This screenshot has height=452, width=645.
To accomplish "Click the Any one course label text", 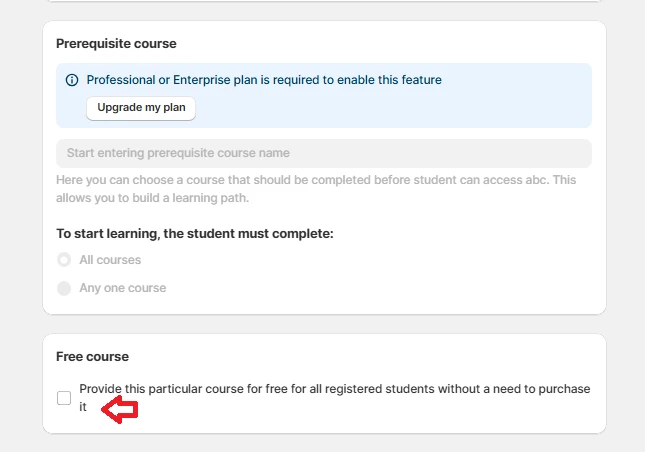I will click(123, 288).
